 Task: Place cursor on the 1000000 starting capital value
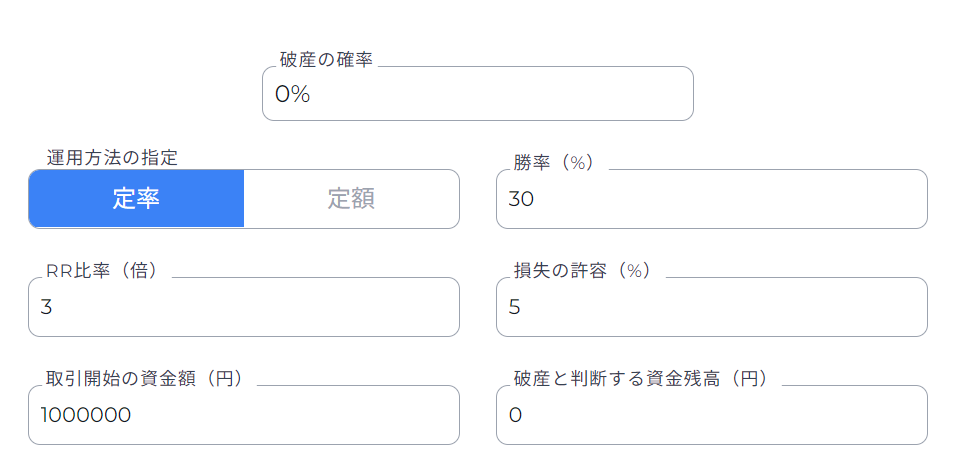tap(86, 415)
